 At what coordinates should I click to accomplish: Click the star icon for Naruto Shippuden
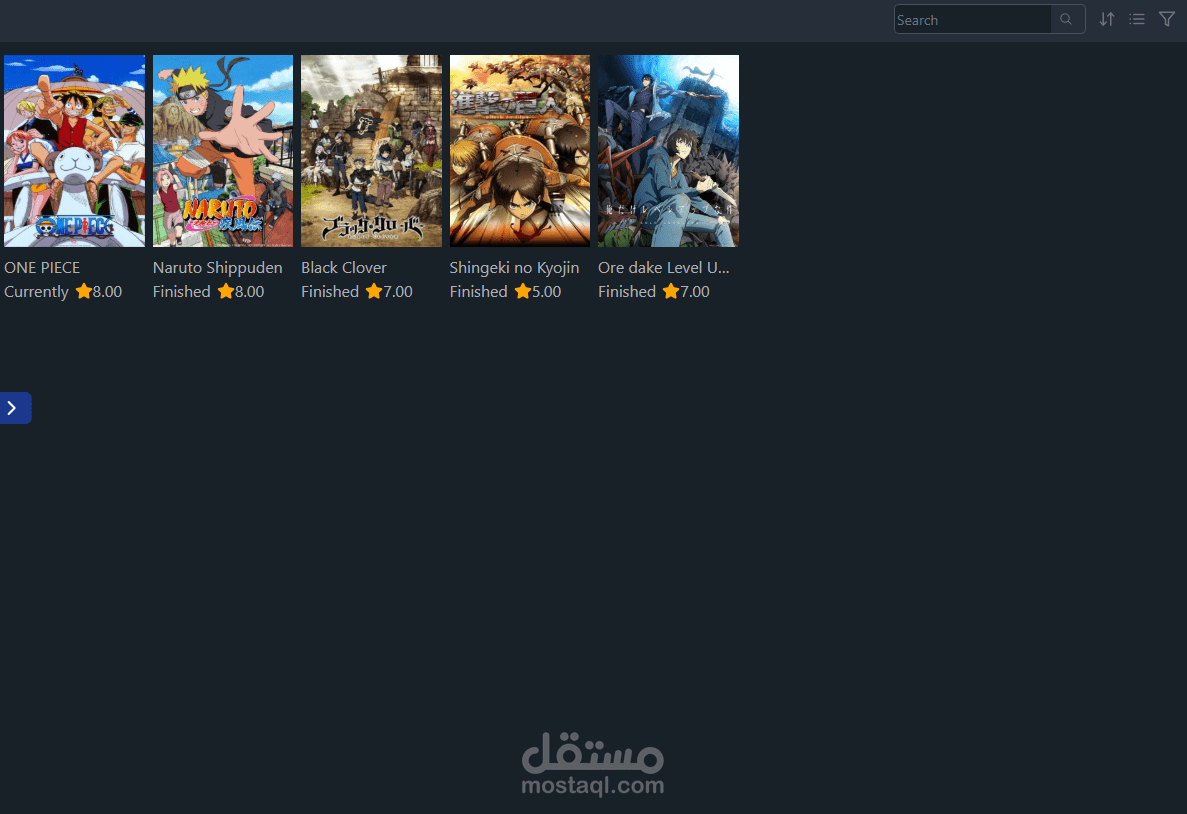coord(226,292)
